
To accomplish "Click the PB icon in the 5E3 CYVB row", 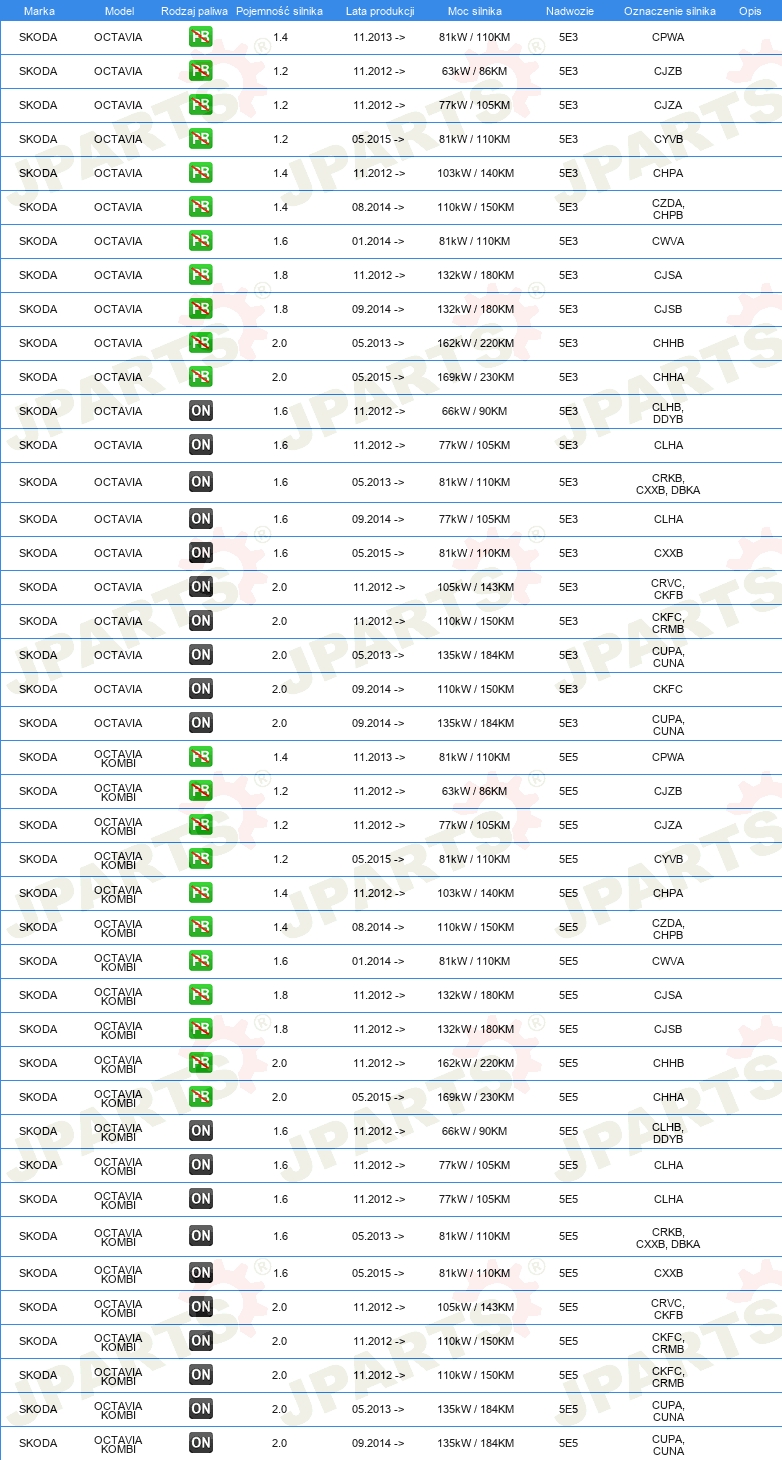I will coord(201,139).
